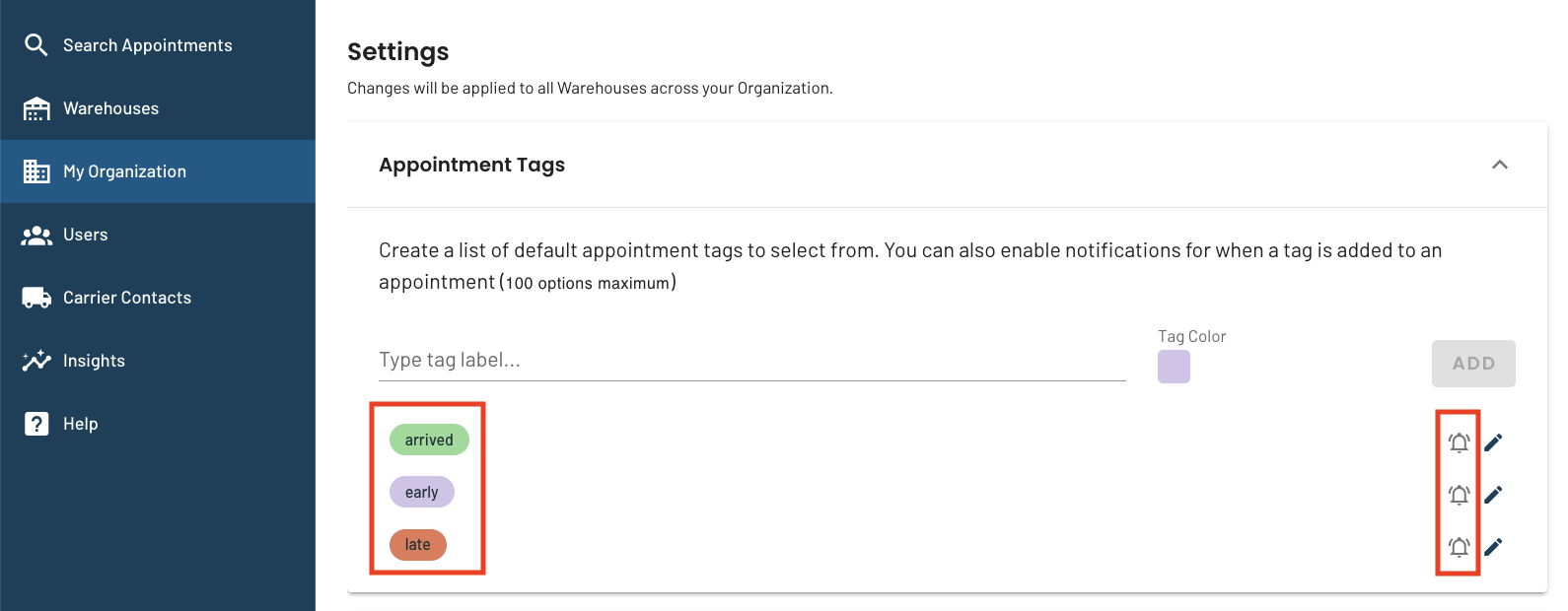Edit the early tag with pencil icon

point(1494,495)
